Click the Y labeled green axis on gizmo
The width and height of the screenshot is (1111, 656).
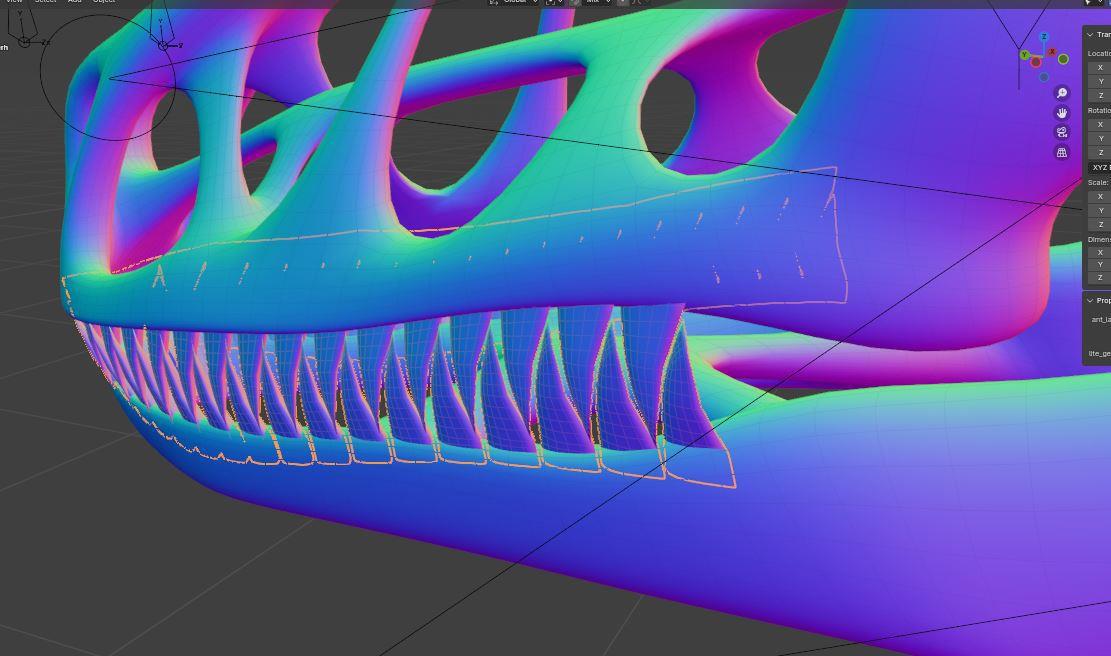tap(1024, 55)
